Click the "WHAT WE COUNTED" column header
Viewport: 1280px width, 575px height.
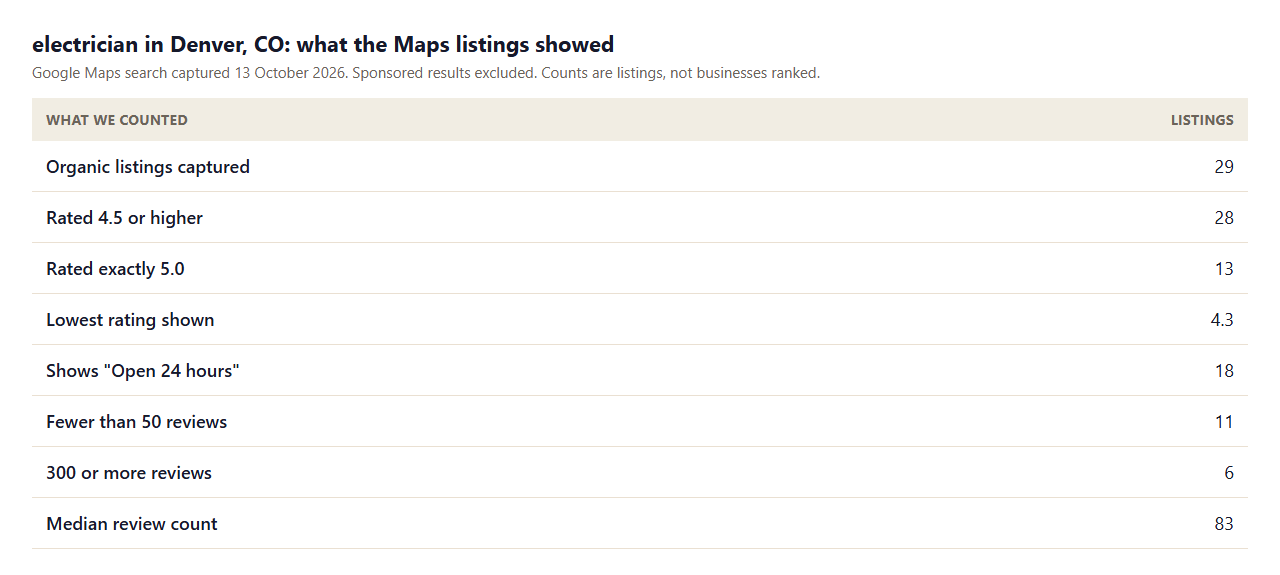117,120
